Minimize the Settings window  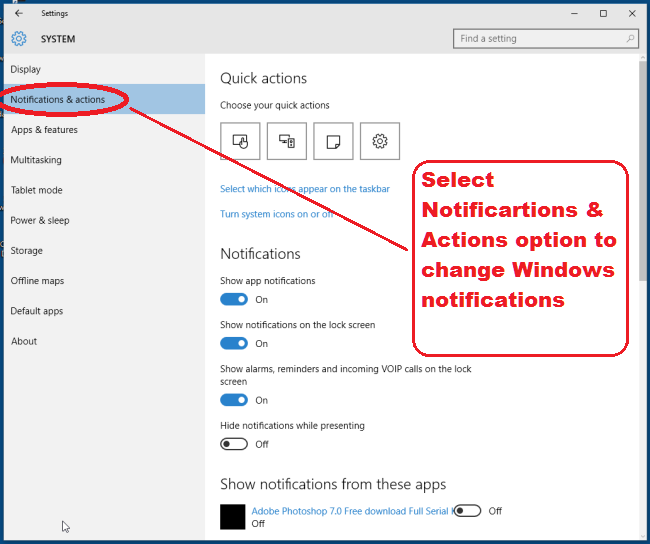(574, 13)
